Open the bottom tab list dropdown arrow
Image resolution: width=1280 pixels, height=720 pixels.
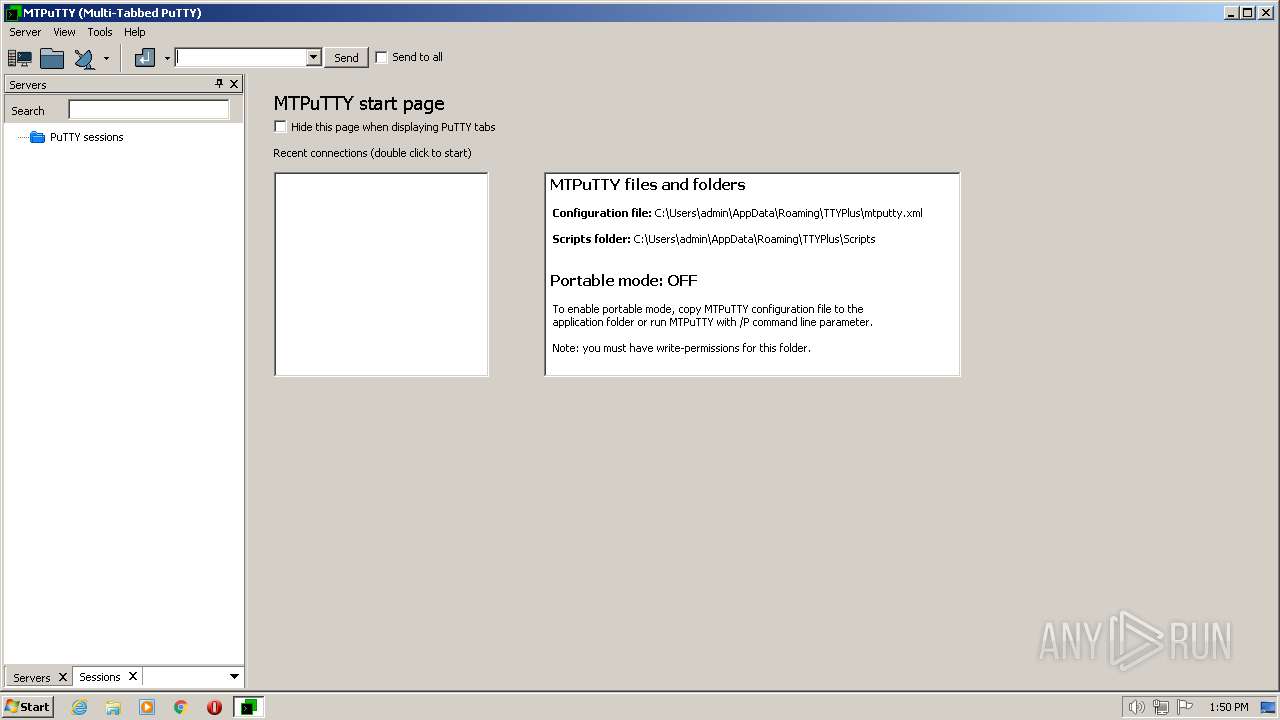(235, 677)
